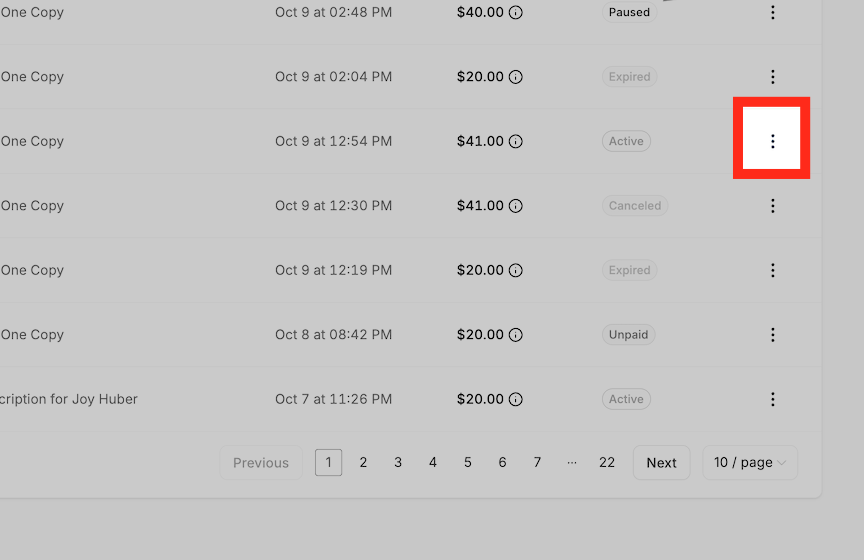
Task: Show info for the Unpaid $20.00 amount
Action: coord(515,335)
